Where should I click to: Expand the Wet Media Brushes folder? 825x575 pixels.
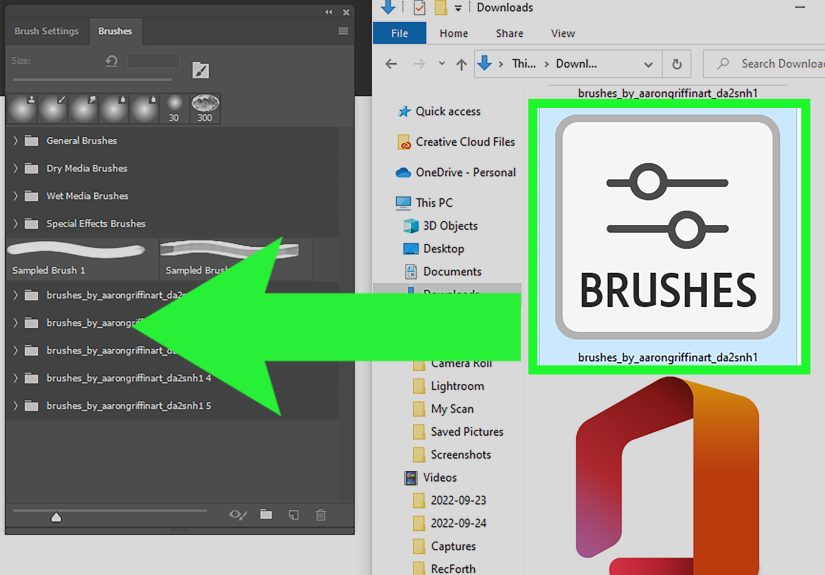[x=15, y=196]
